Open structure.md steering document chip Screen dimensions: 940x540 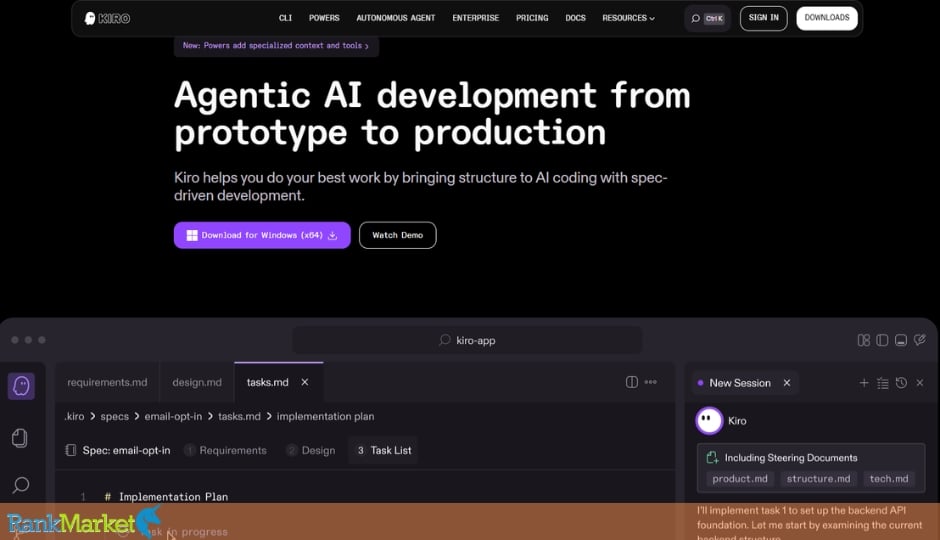(818, 479)
